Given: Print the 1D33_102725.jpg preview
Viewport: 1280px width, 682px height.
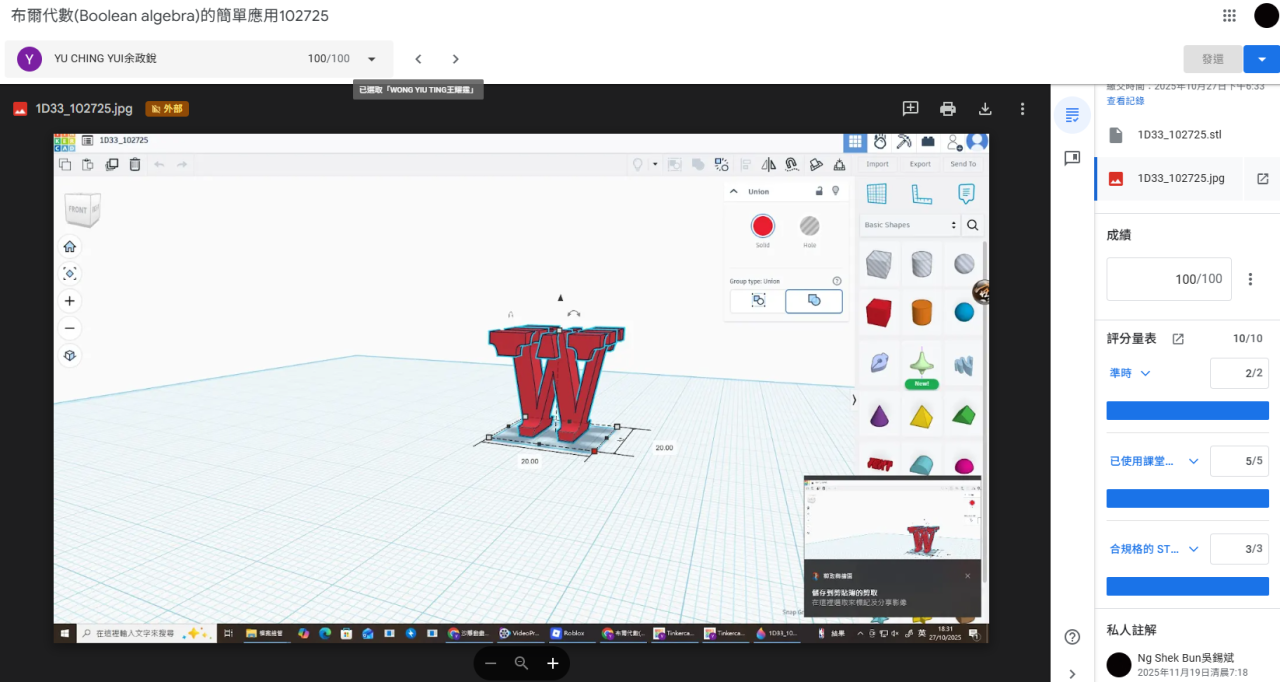Looking at the screenshot, I should 948,109.
